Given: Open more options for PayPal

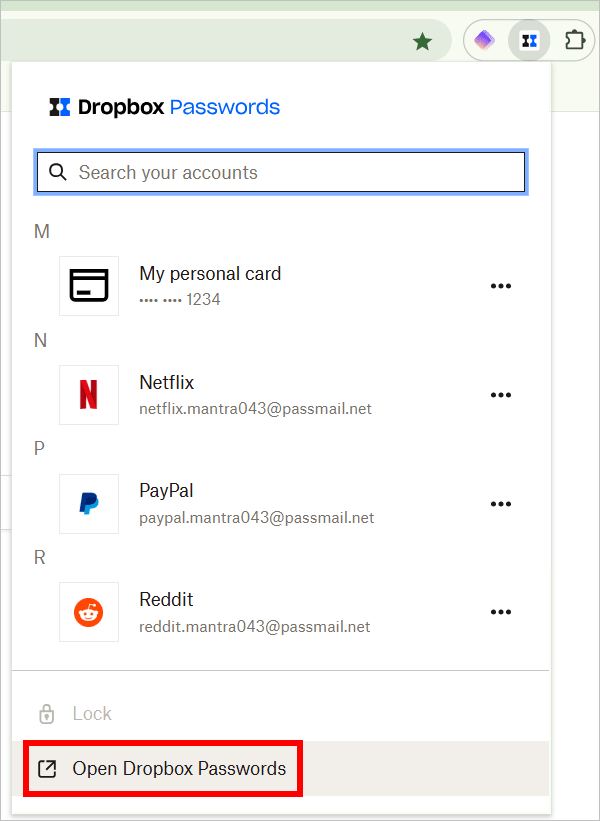Looking at the screenshot, I should click(x=501, y=504).
